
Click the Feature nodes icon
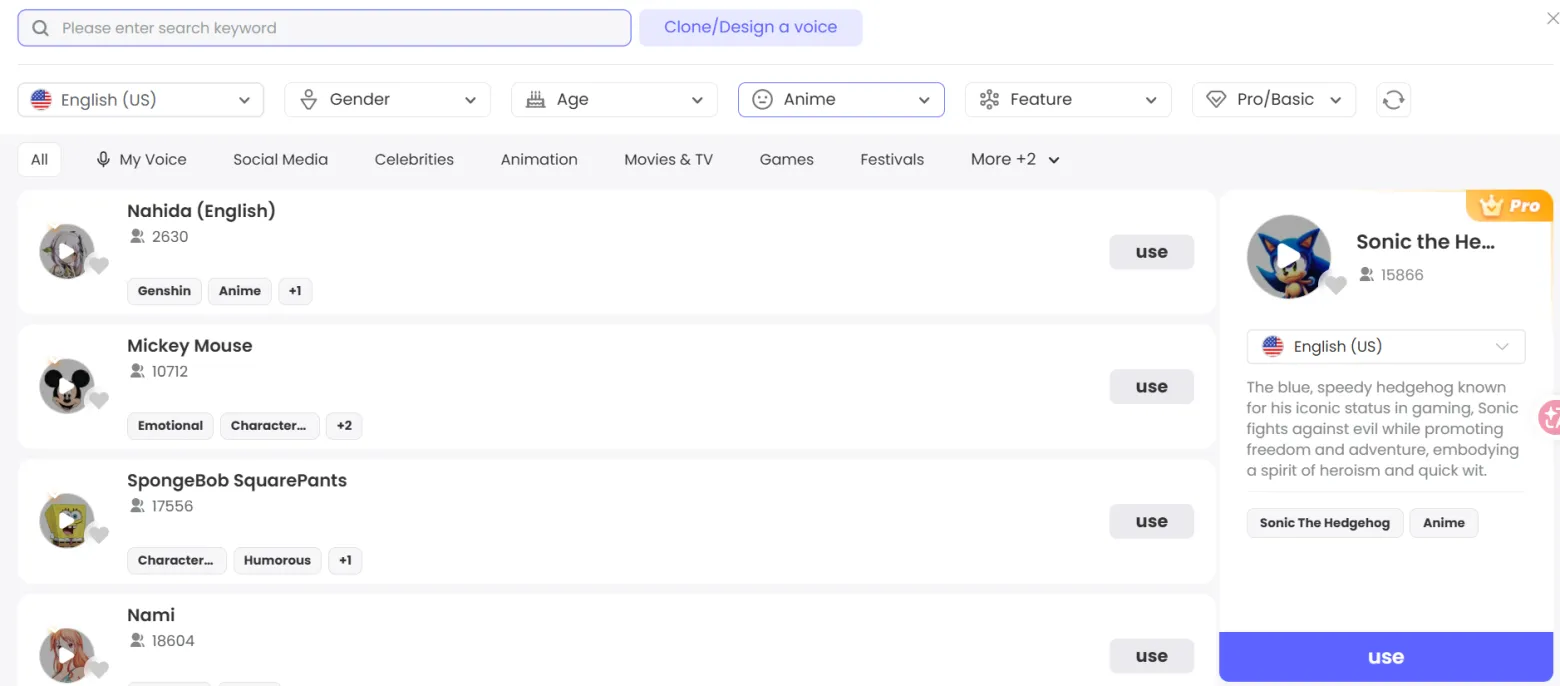(989, 99)
